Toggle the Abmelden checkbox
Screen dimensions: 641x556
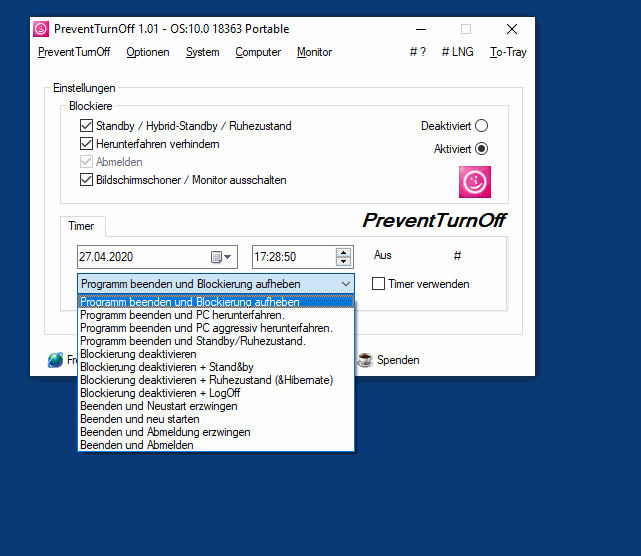(86, 161)
